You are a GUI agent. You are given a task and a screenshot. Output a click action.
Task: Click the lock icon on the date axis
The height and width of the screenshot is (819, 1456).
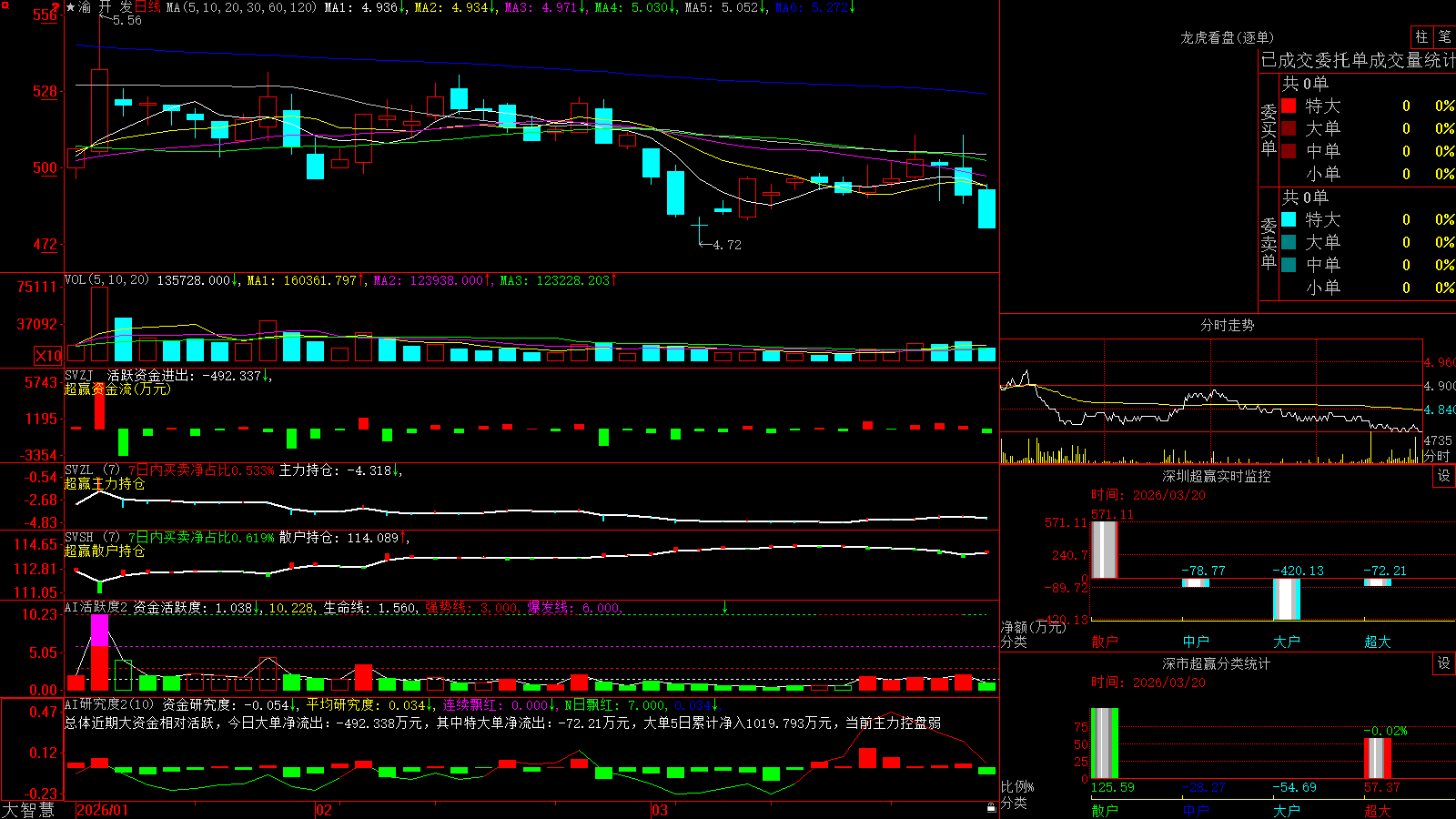991,808
